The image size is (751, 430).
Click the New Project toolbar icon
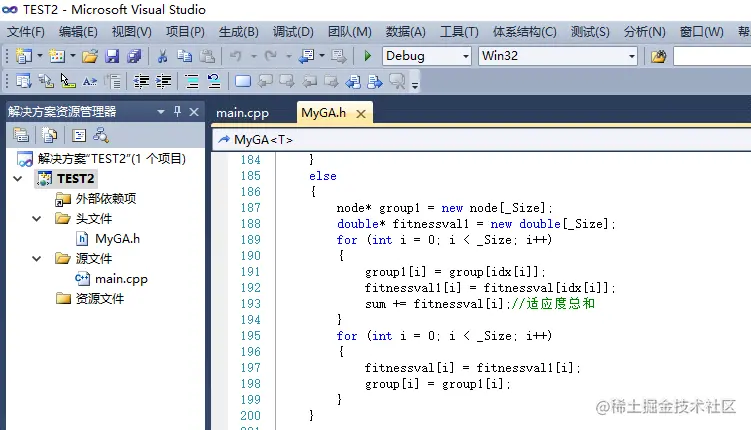23,57
